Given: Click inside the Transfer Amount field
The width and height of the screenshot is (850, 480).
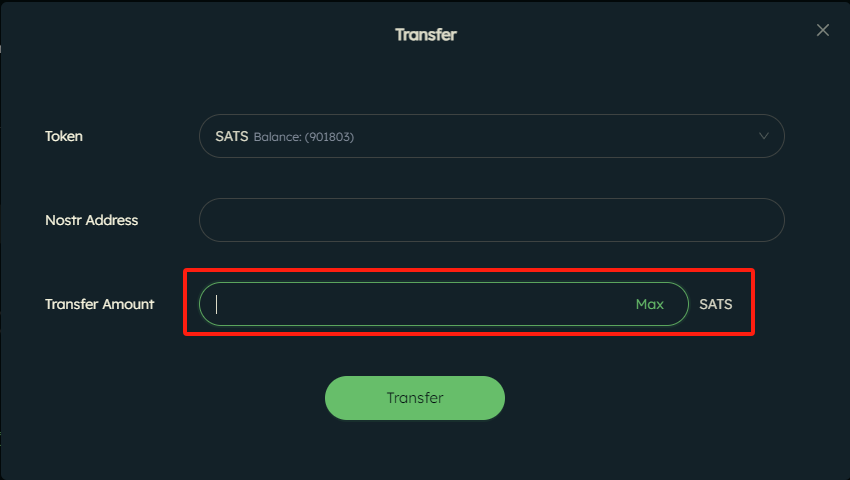Looking at the screenshot, I should (x=444, y=304).
